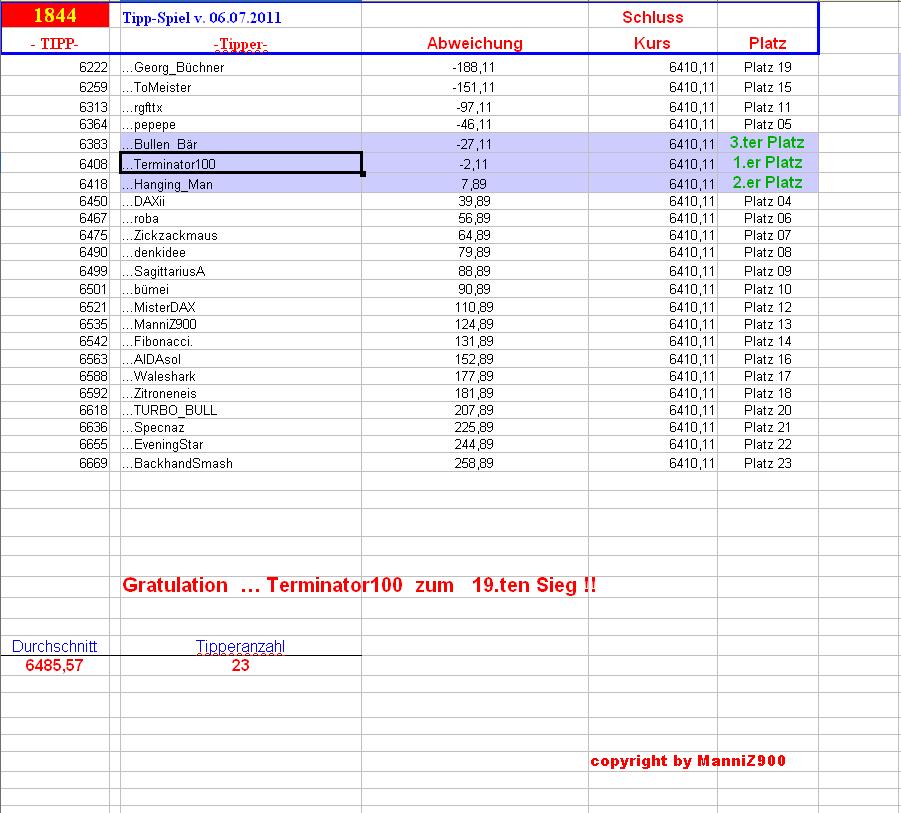This screenshot has height=813, width=901.
Task: Click the title 'Tipp-Spiel v. 06.07.2011'
Action: point(202,18)
